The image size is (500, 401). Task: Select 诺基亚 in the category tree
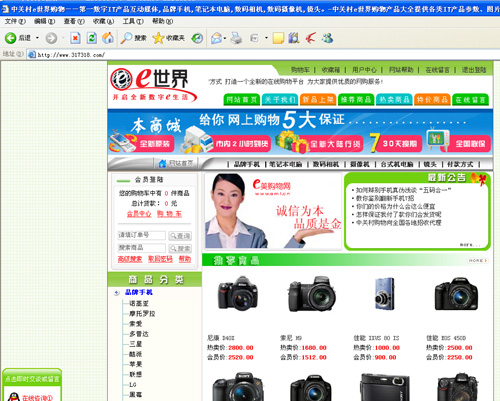click(139, 304)
